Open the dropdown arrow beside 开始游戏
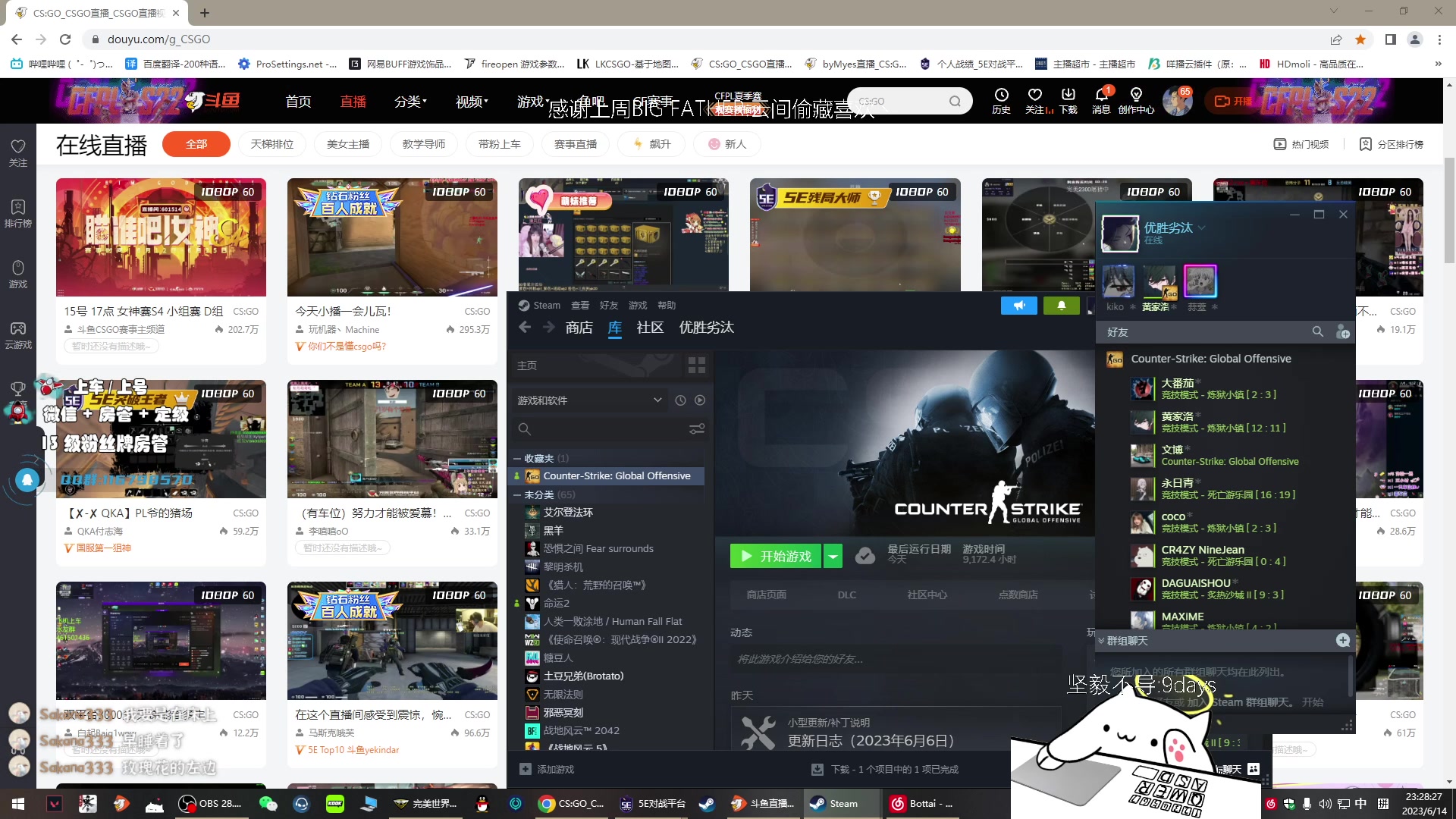 click(833, 556)
